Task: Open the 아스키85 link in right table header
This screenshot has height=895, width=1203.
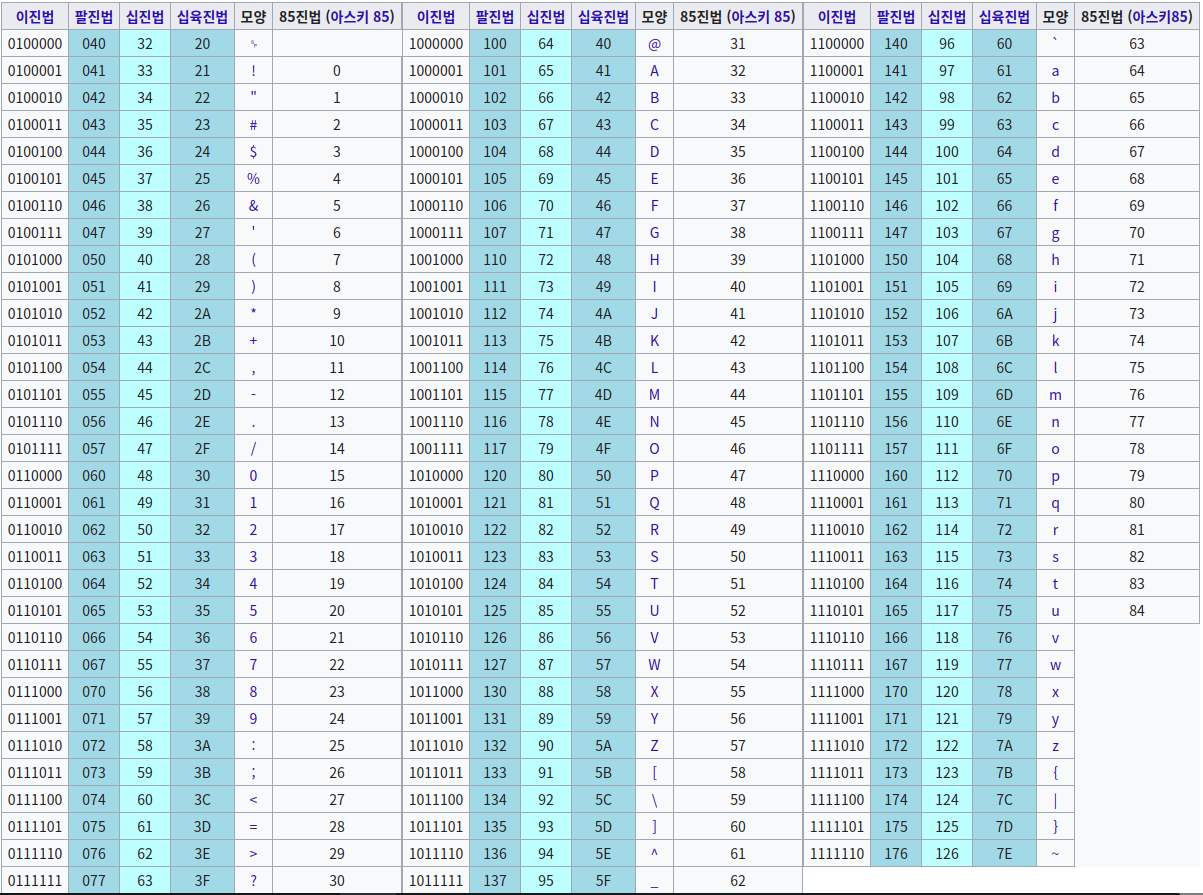Action: point(1162,17)
